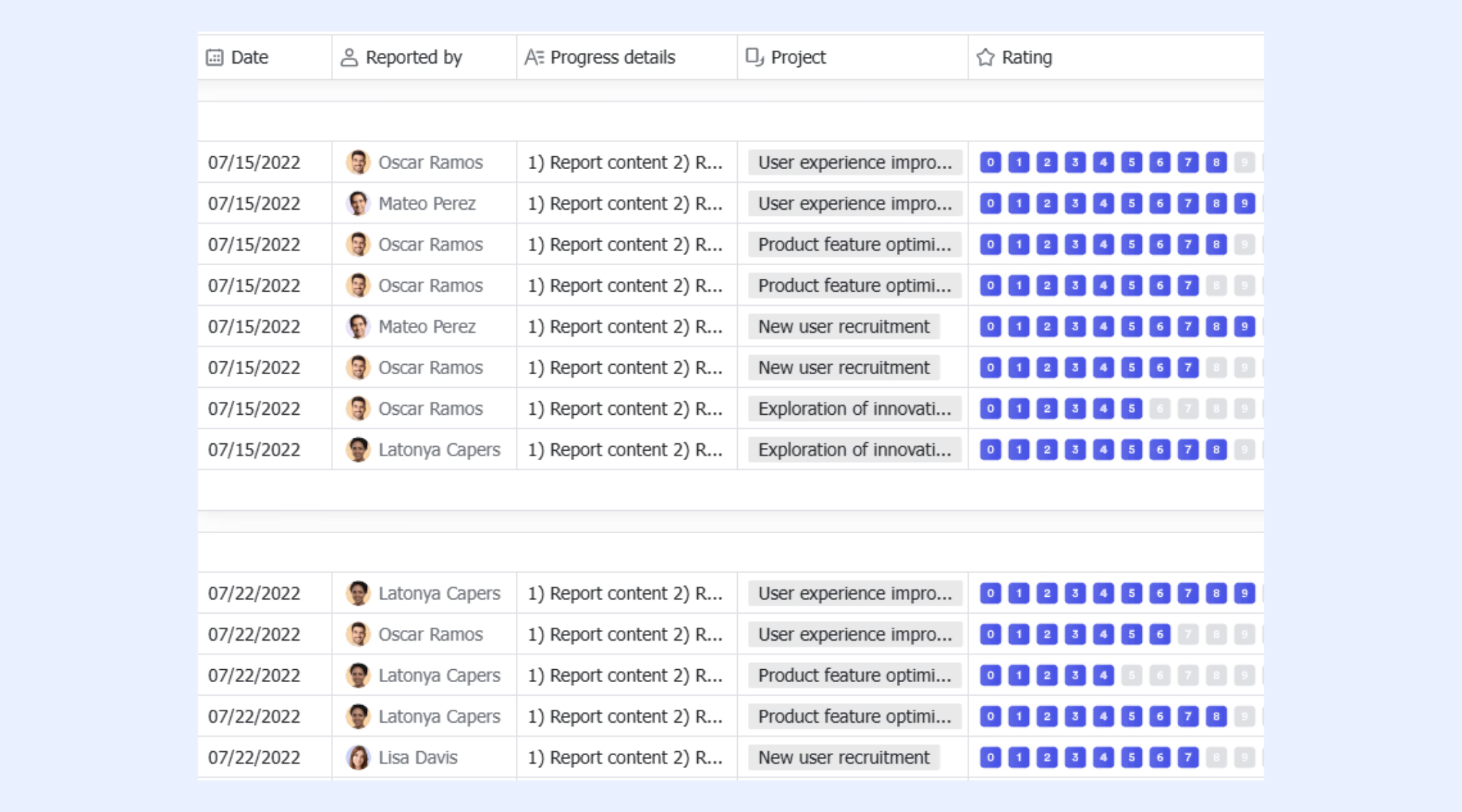Select the Reported by column header label
The width and height of the screenshot is (1462, 812).
point(414,58)
